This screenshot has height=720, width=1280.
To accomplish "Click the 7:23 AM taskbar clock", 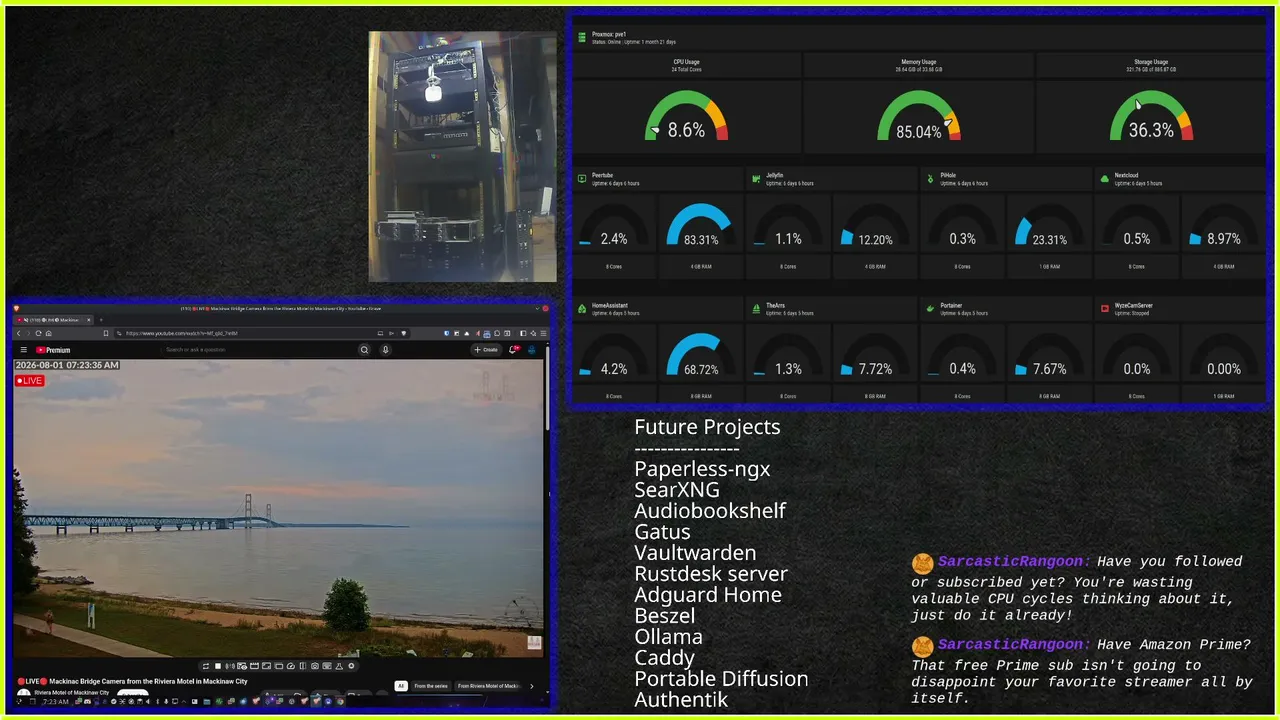I will [x=56, y=702].
